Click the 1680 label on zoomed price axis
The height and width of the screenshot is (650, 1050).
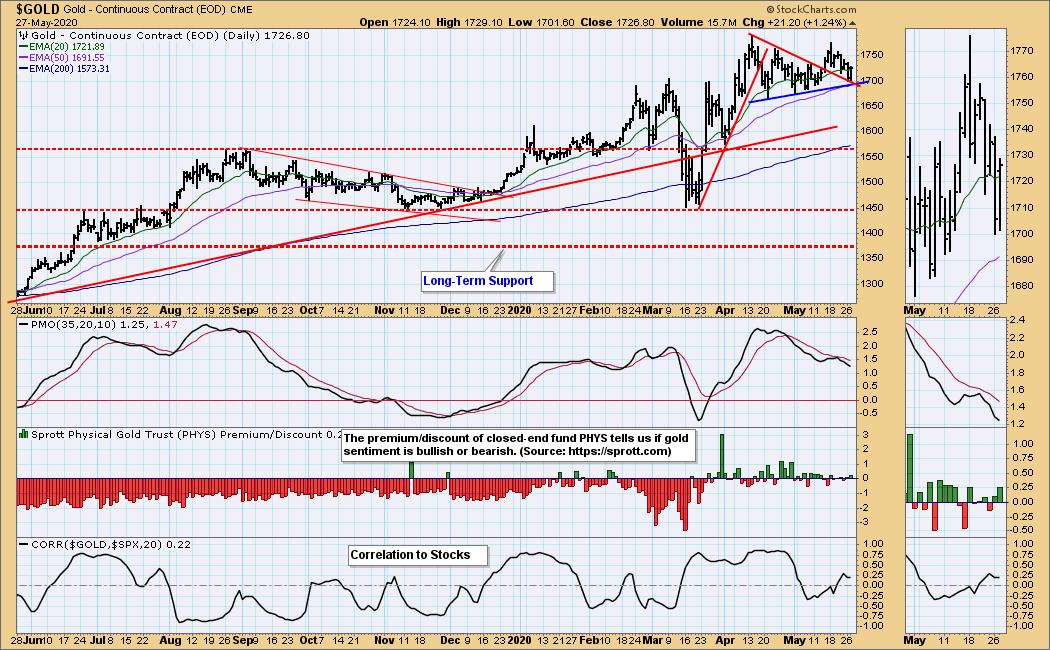(x=1021, y=286)
